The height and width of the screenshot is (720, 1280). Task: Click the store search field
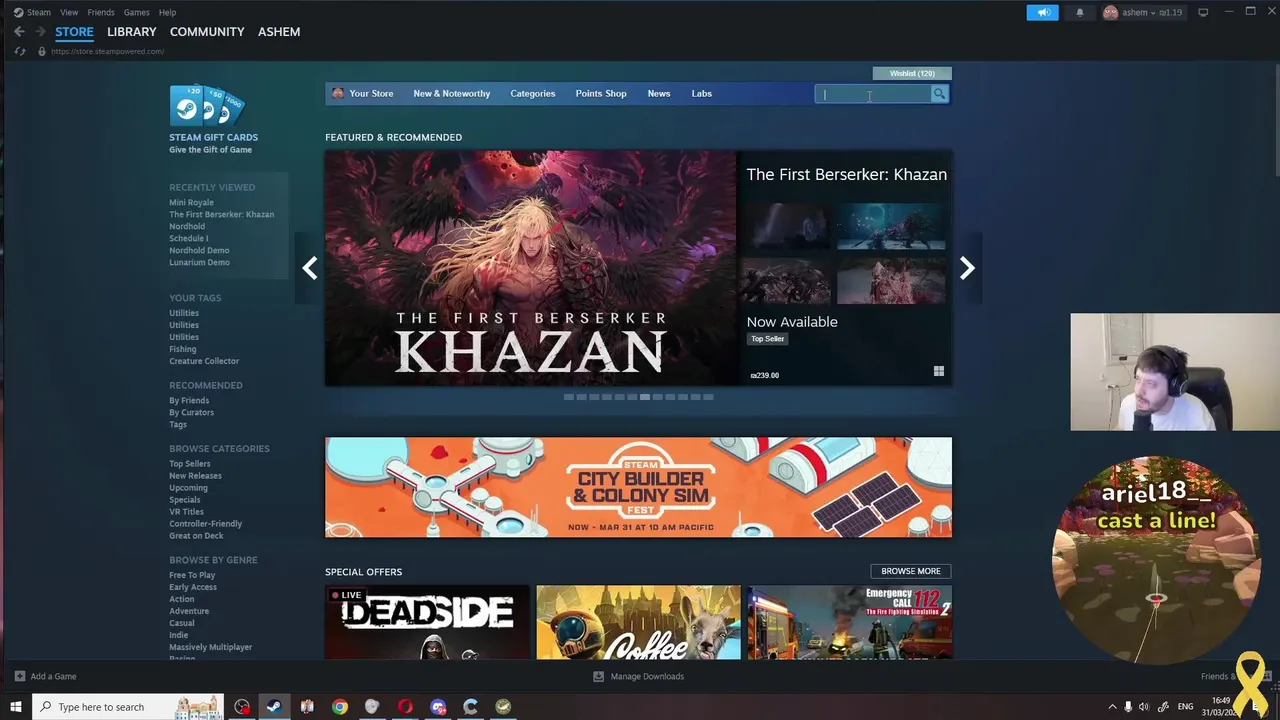[873, 94]
